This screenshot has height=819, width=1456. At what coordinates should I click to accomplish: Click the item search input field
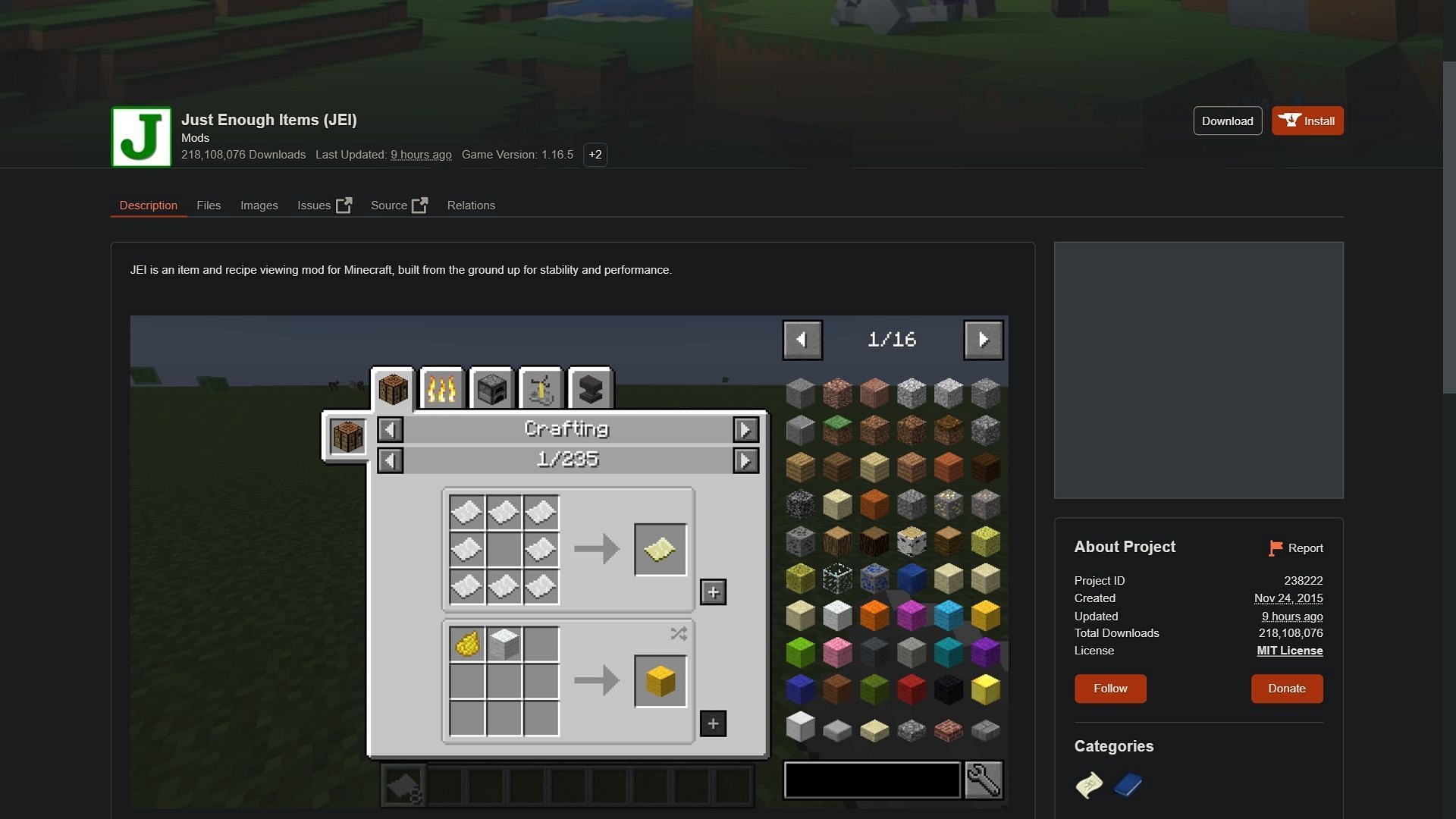pyautogui.click(x=871, y=780)
